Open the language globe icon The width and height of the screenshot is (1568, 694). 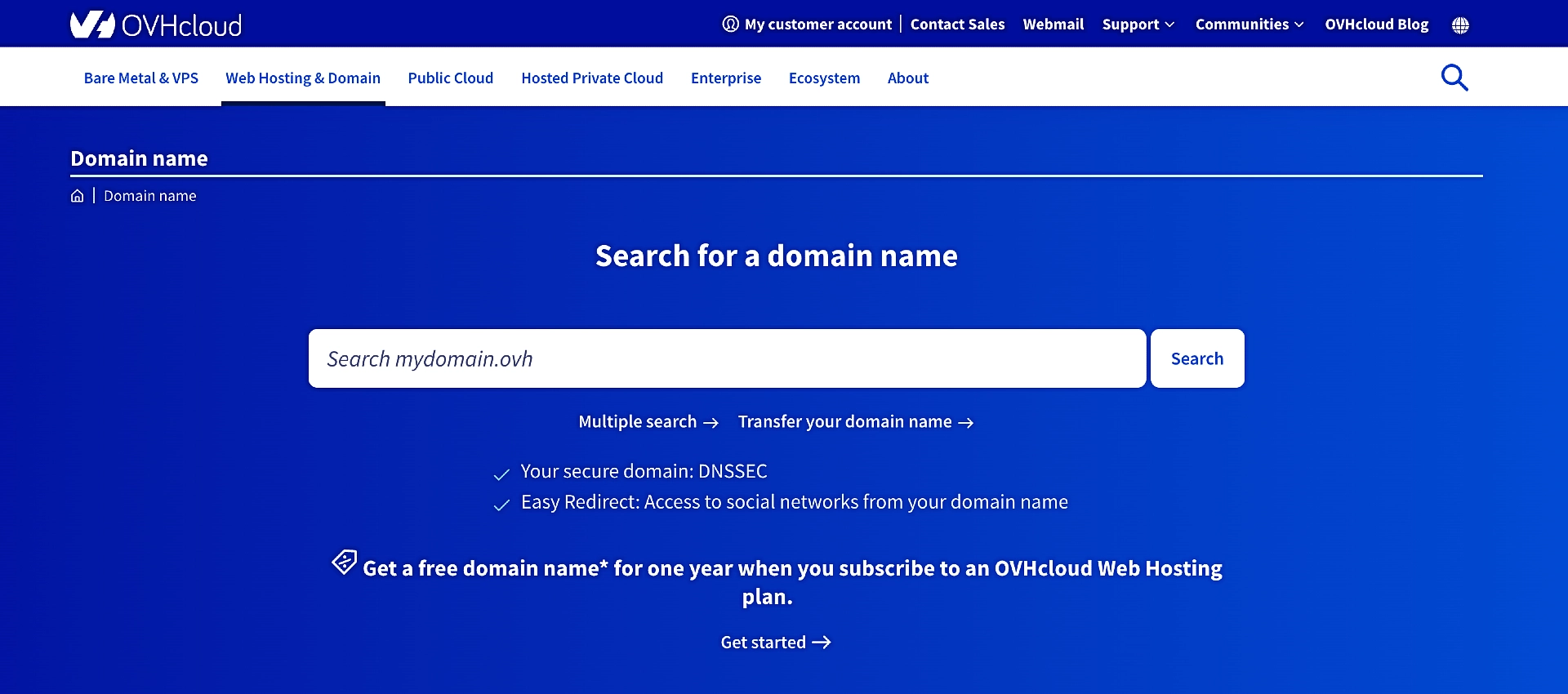[1460, 25]
